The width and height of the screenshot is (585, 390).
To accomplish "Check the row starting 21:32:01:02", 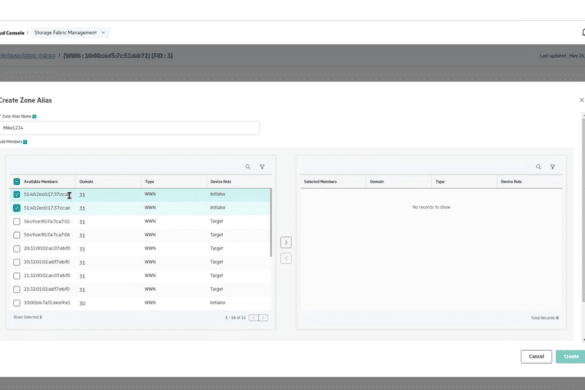I will pyautogui.click(x=16, y=290).
